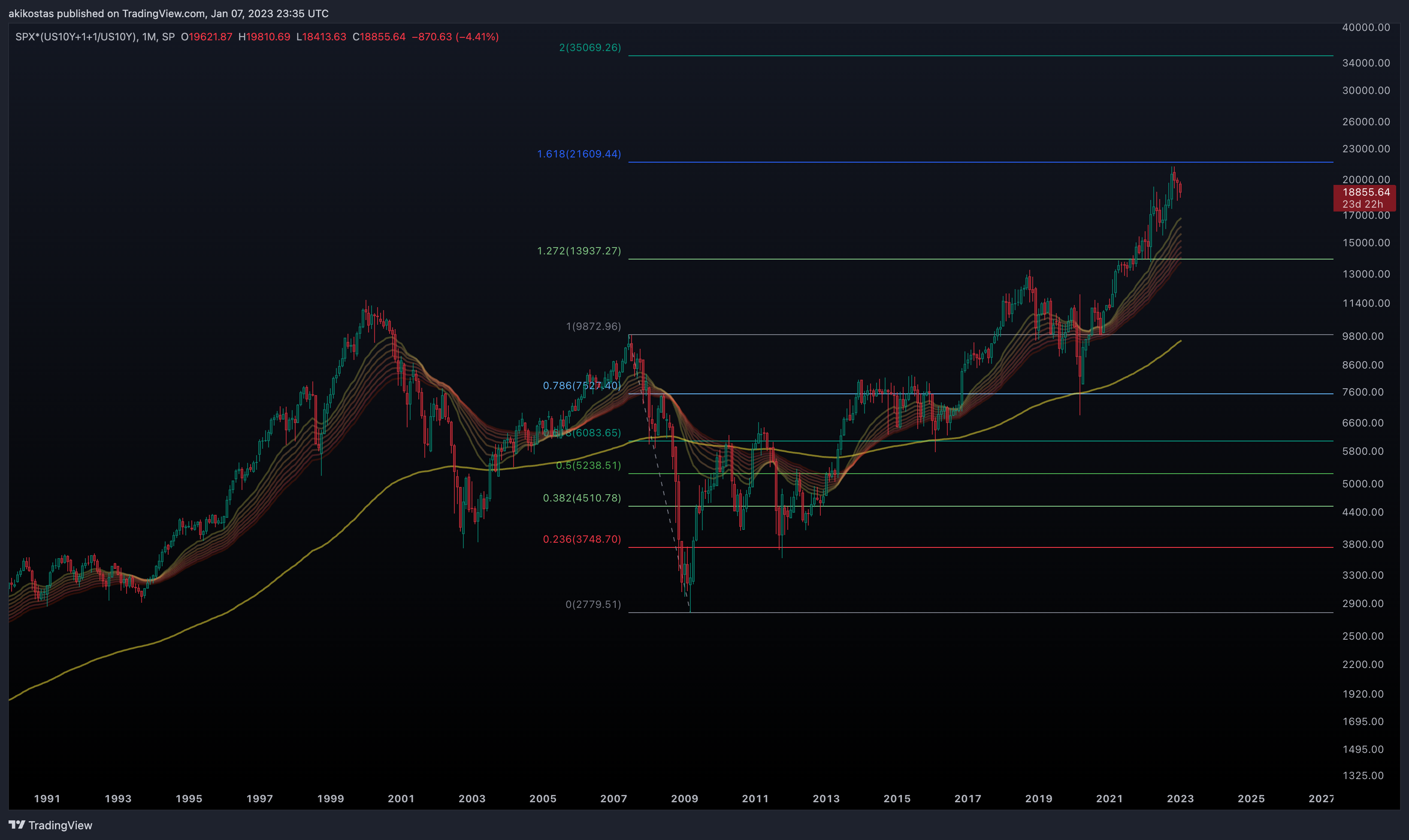Click the 2011 time axis label
The image size is (1409, 840).
pos(755,799)
